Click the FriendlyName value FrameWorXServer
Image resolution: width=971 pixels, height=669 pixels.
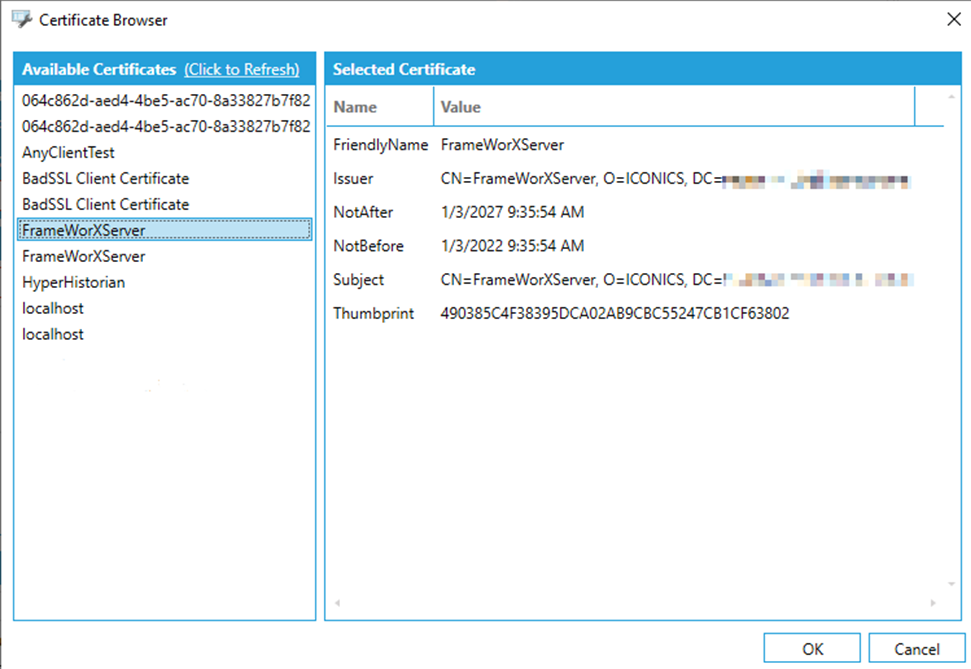pyautogui.click(x=502, y=145)
